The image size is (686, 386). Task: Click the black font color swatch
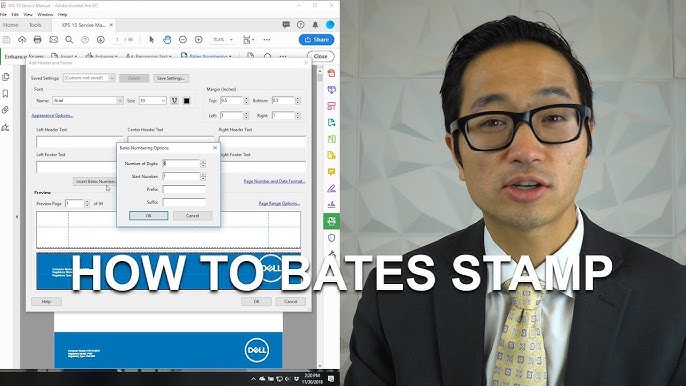pos(187,101)
